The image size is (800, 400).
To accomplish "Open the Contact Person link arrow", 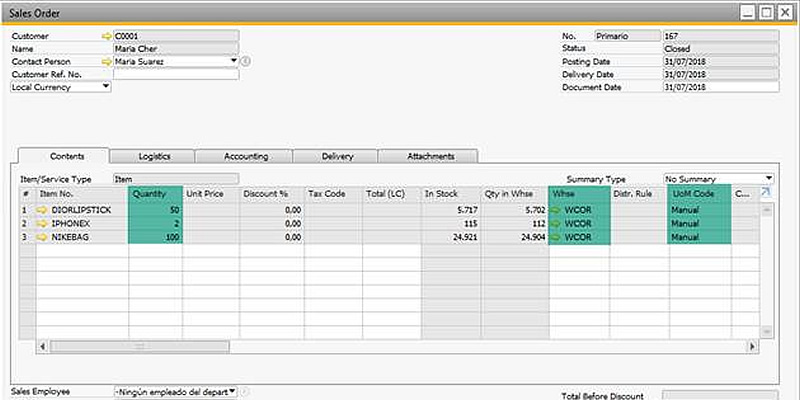I will (107, 61).
